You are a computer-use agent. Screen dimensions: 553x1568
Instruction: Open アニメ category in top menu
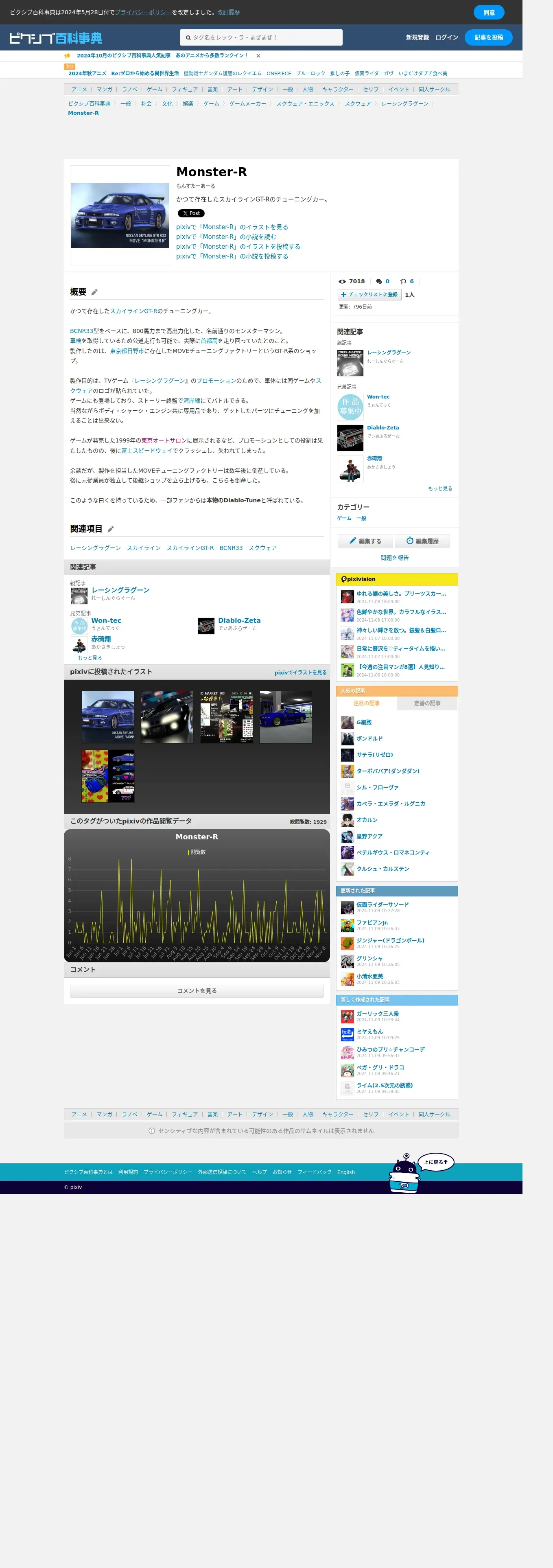(x=79, y=90)
